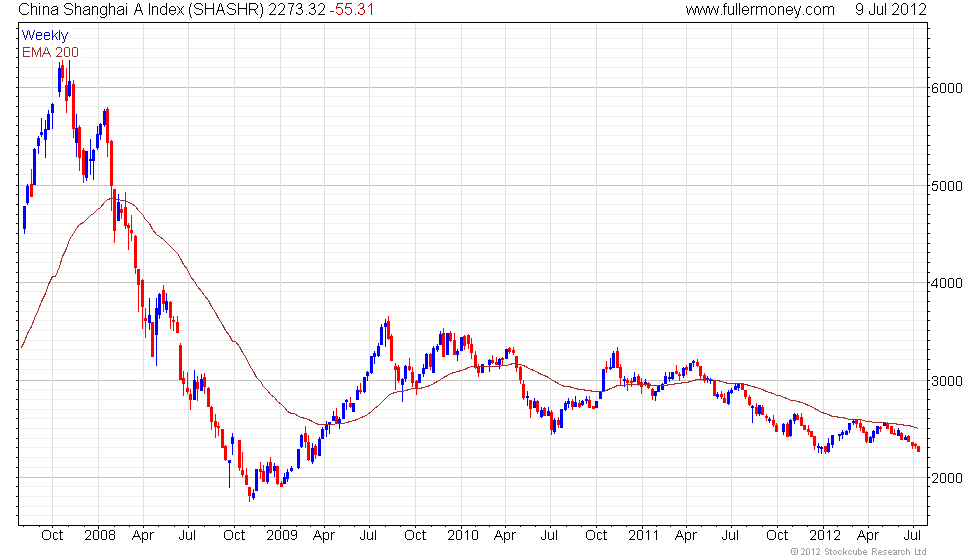Viewport: 980px width, 560px height.
Task: Click the 'Apr' label following 2011
Action: [x=686, y=536]
